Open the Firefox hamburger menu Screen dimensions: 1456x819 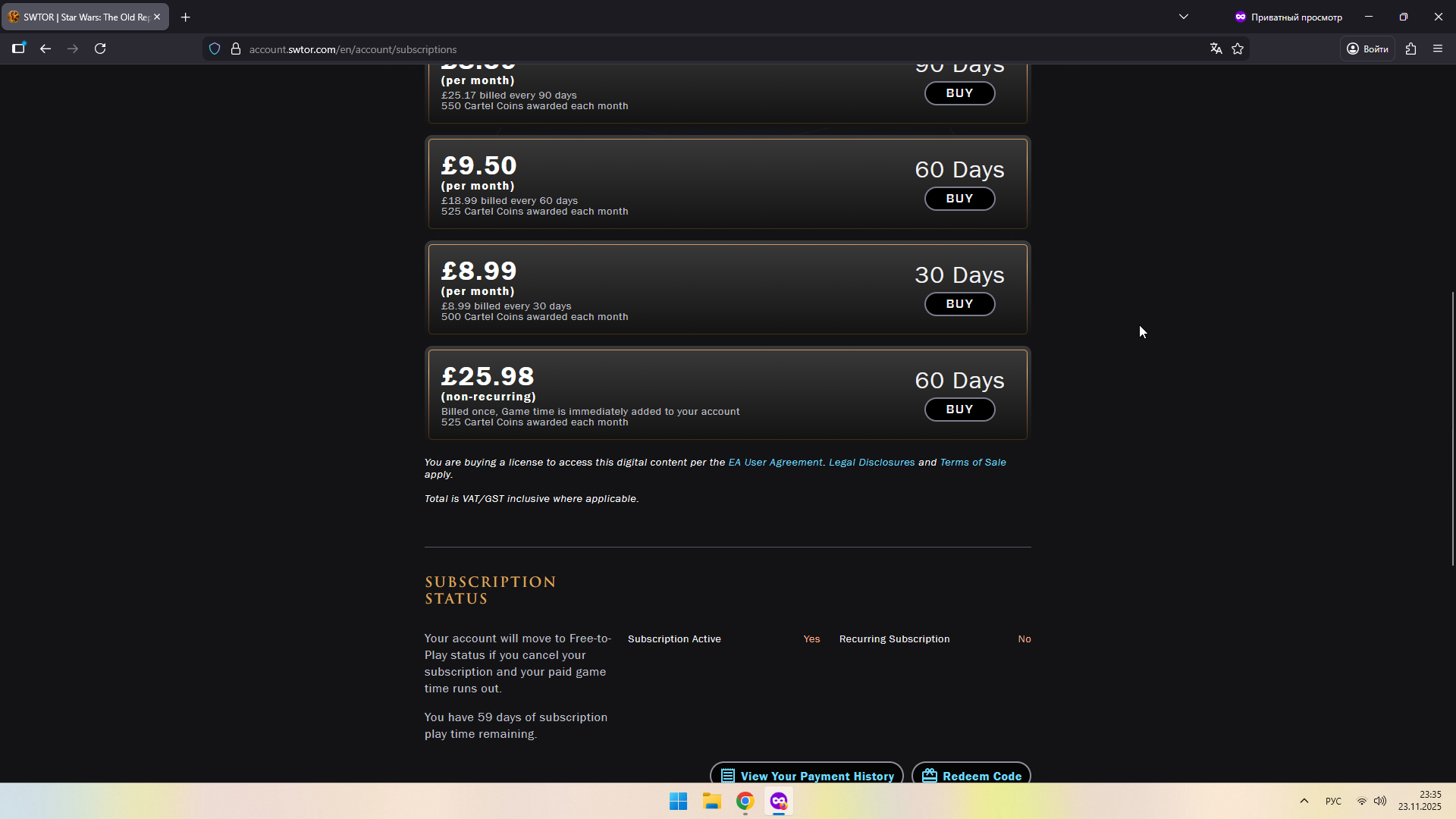[x=1438, y=49]
